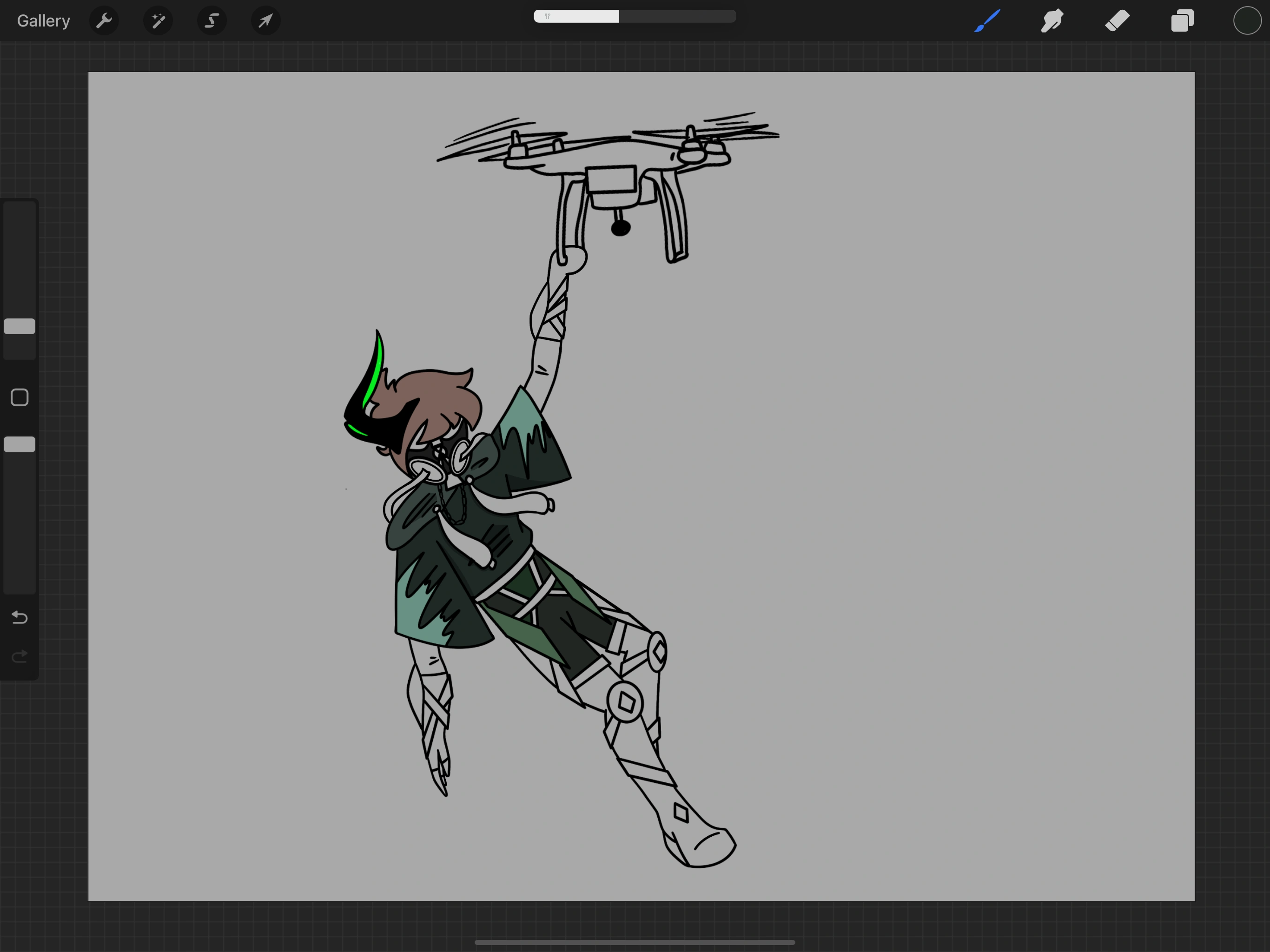Select the Eraser tool
This screenshot has width=1270, height=952.
click(1117, 21)
